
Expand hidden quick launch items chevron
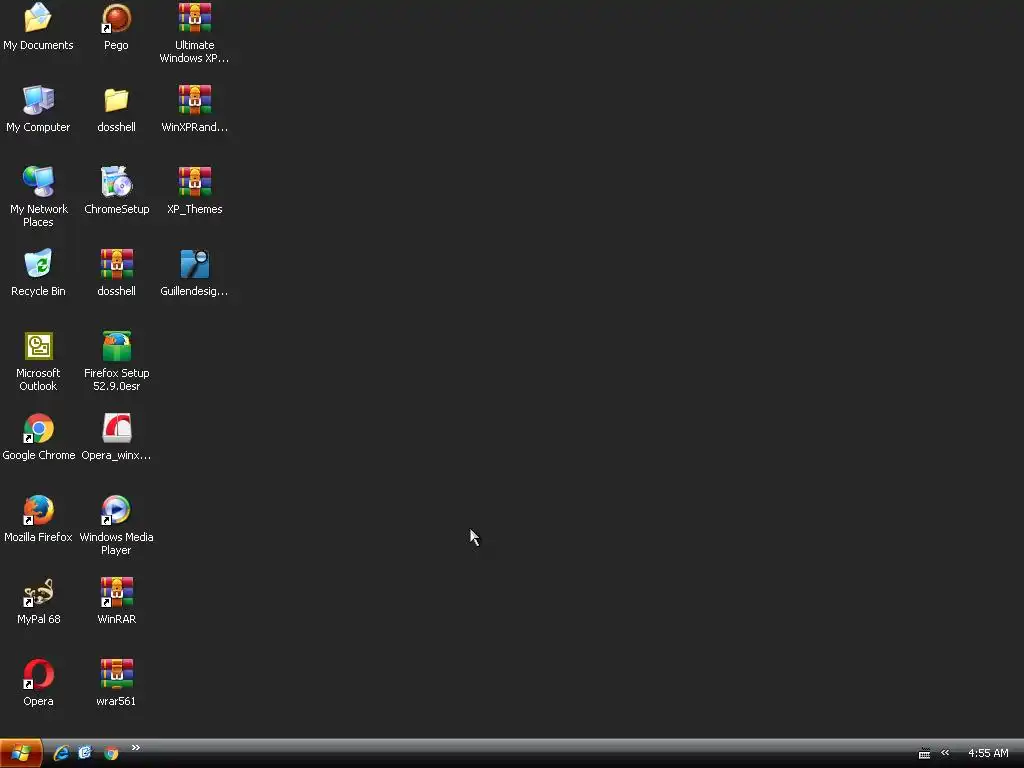(x=136, y=748)
